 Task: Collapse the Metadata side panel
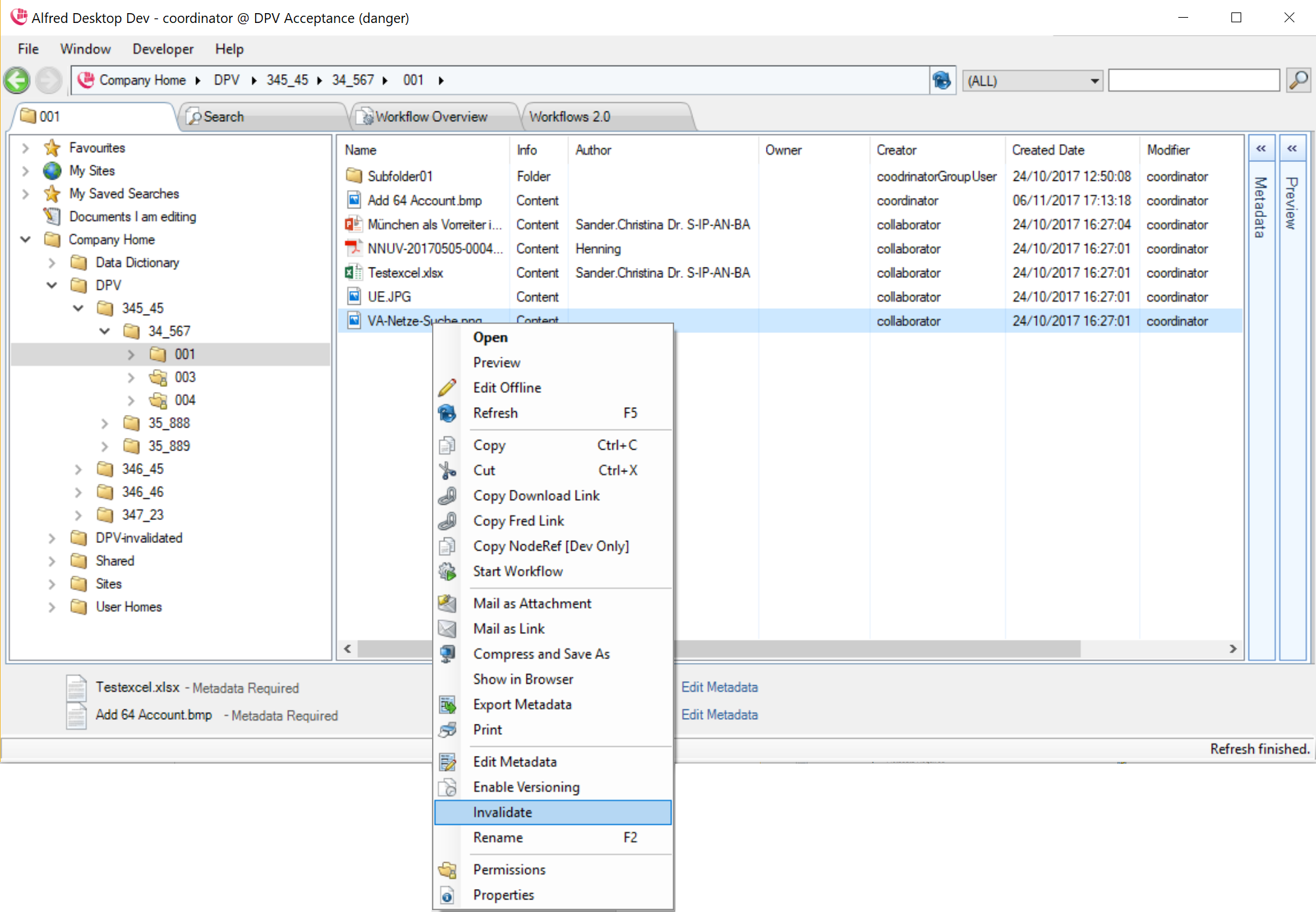pos(1260,149)
